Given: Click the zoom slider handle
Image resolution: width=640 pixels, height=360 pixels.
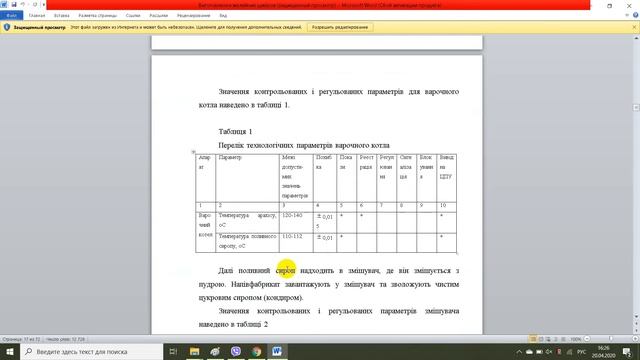Looking at the screenshot, I should point(611,339).
